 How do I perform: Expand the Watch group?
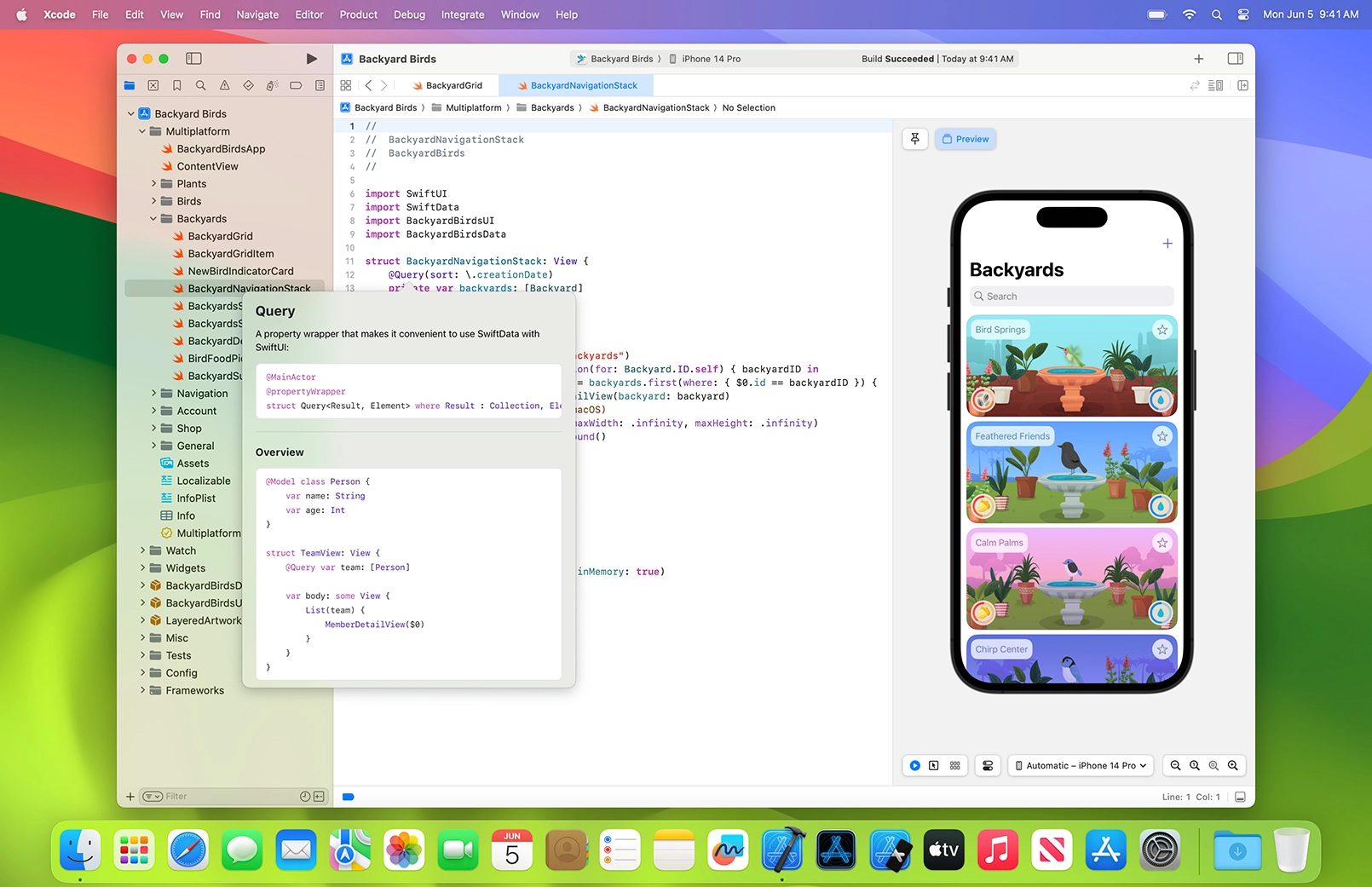(142, 550)
